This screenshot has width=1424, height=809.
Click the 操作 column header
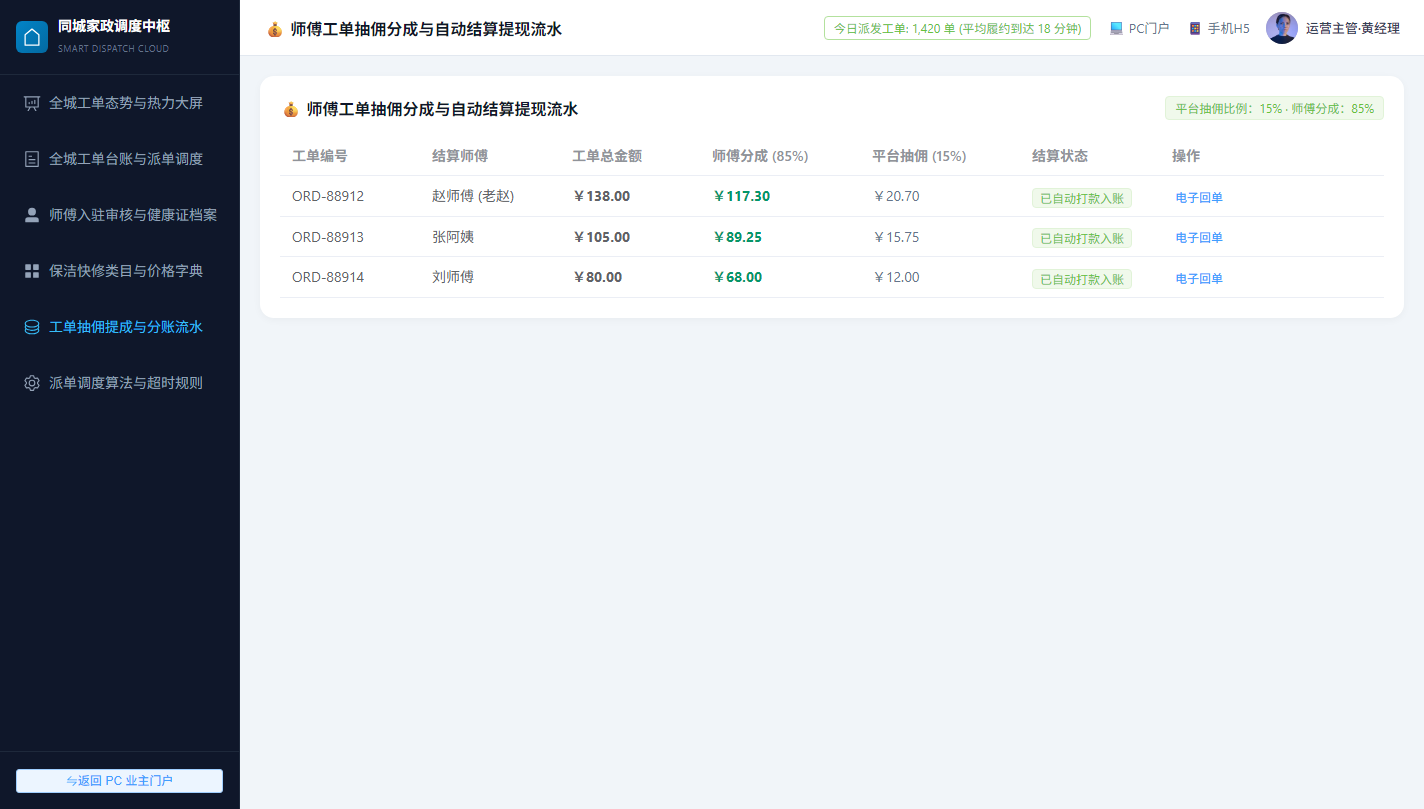(x=1186, y=156)
